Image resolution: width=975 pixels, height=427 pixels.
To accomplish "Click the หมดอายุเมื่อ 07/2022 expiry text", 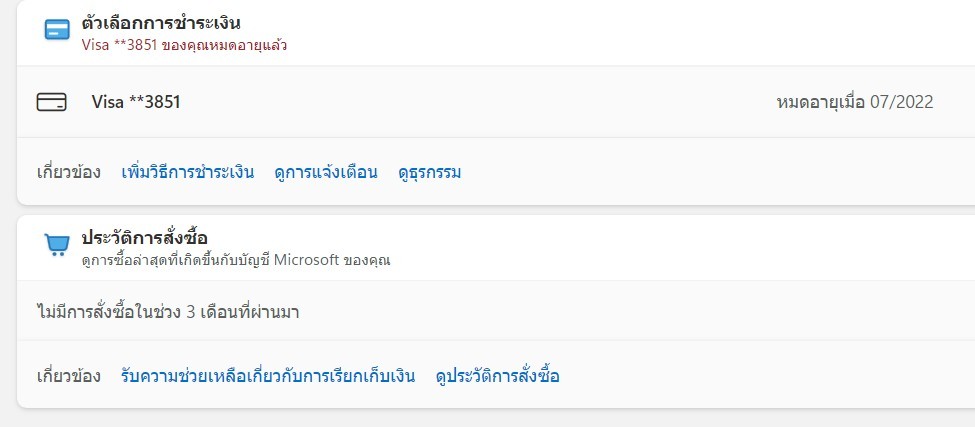I will (854, 102).
